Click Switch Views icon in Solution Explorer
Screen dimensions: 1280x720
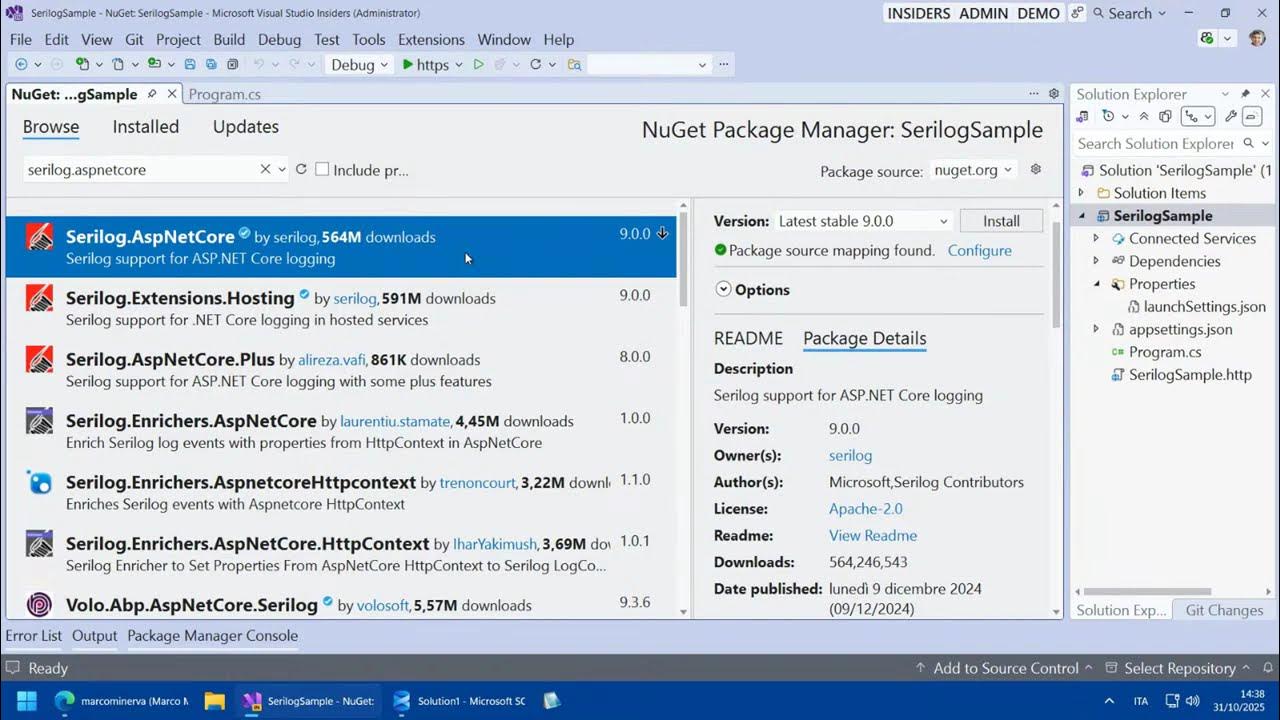pos(1083,117)
